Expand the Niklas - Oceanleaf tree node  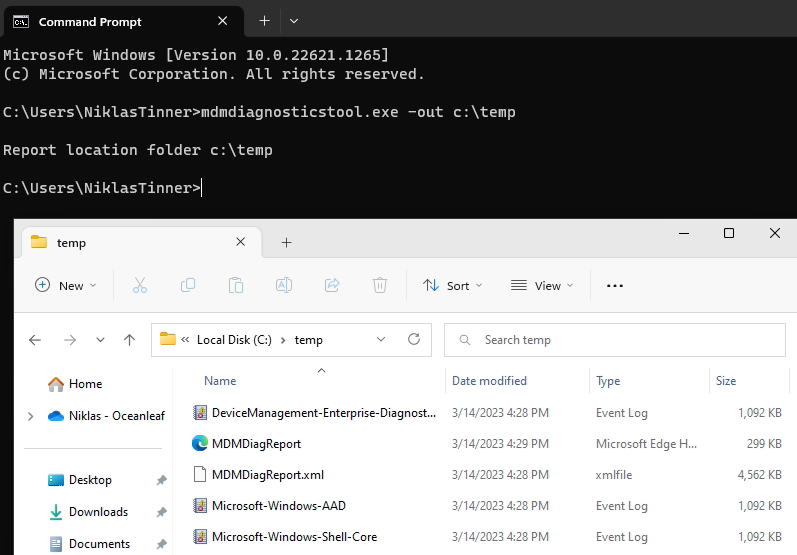30,416
